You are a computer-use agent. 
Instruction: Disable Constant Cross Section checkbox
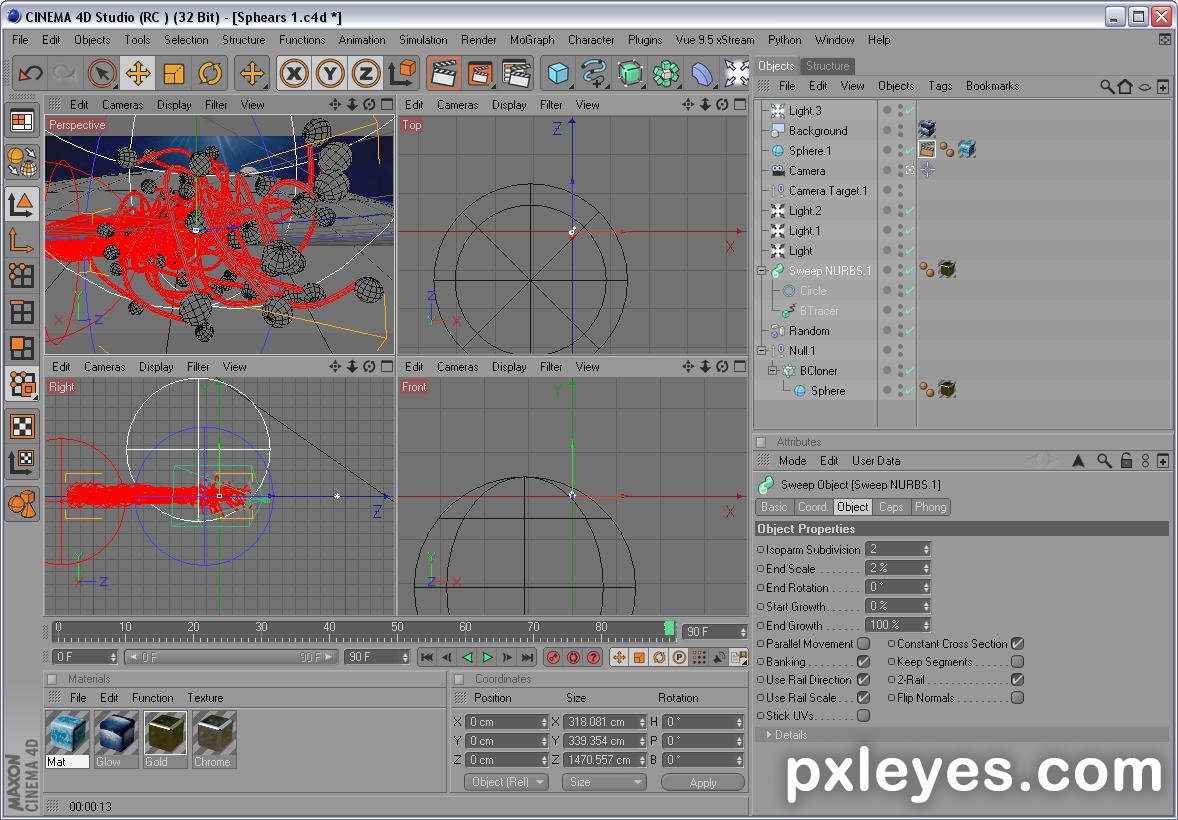click(x=1017, y=644)
